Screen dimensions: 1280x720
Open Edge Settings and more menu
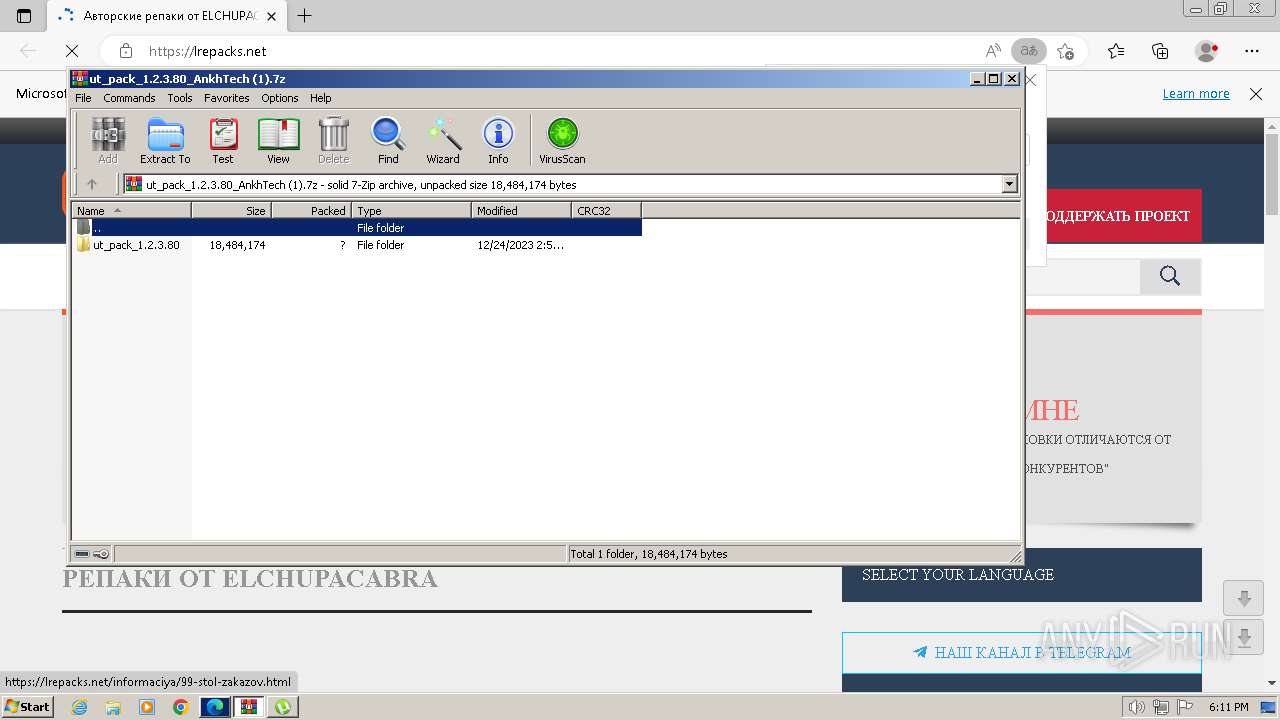1252,51
